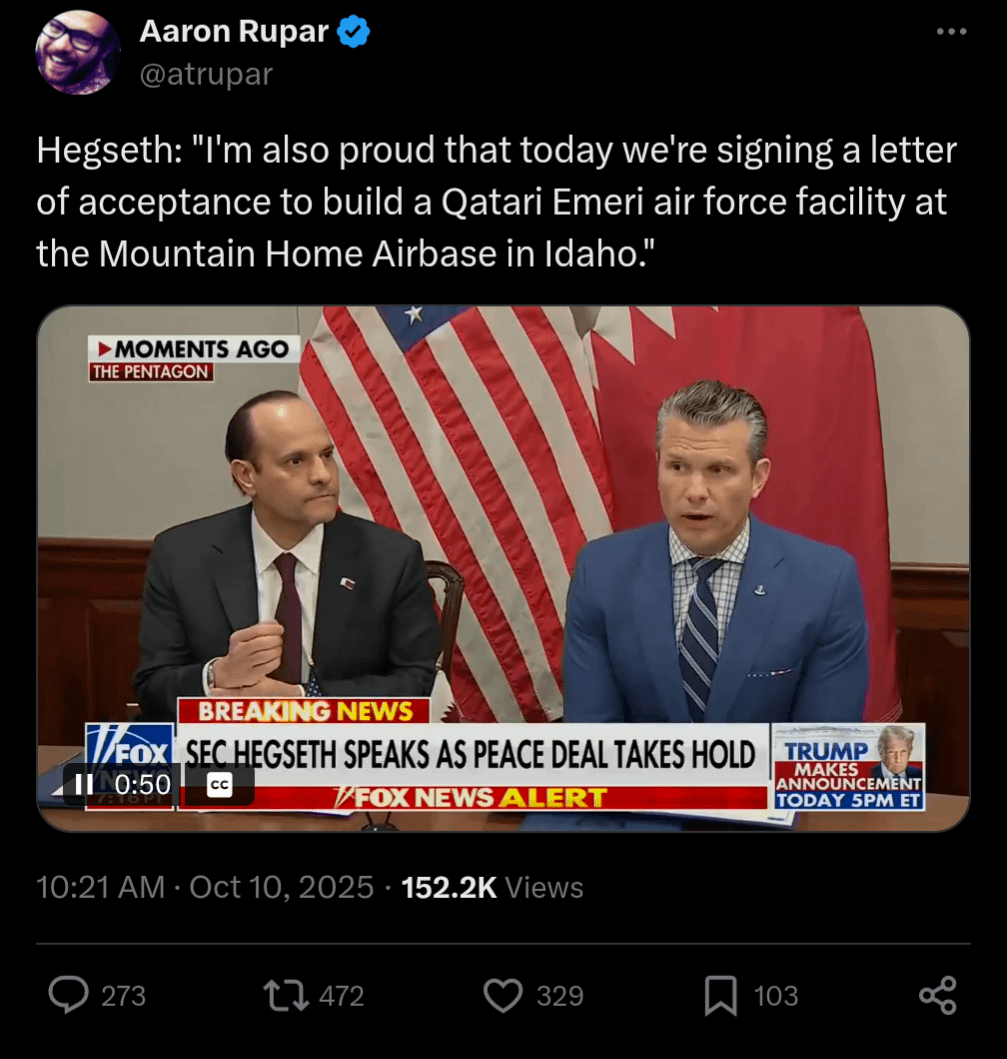1007x1059 pixels.
Task: Click the blue verified badge
Action: click(353, 33)
